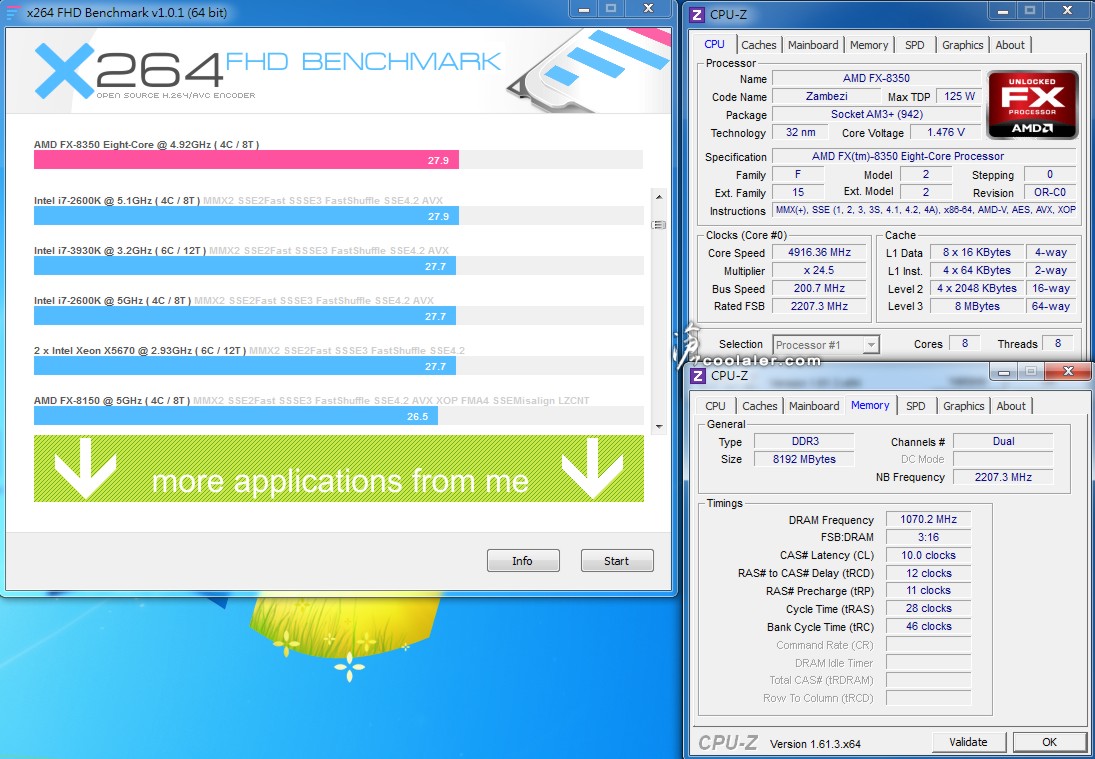Click the Channels # field Dual
The height and width of the screenshot is (759, 1095).
[1003, 441]
